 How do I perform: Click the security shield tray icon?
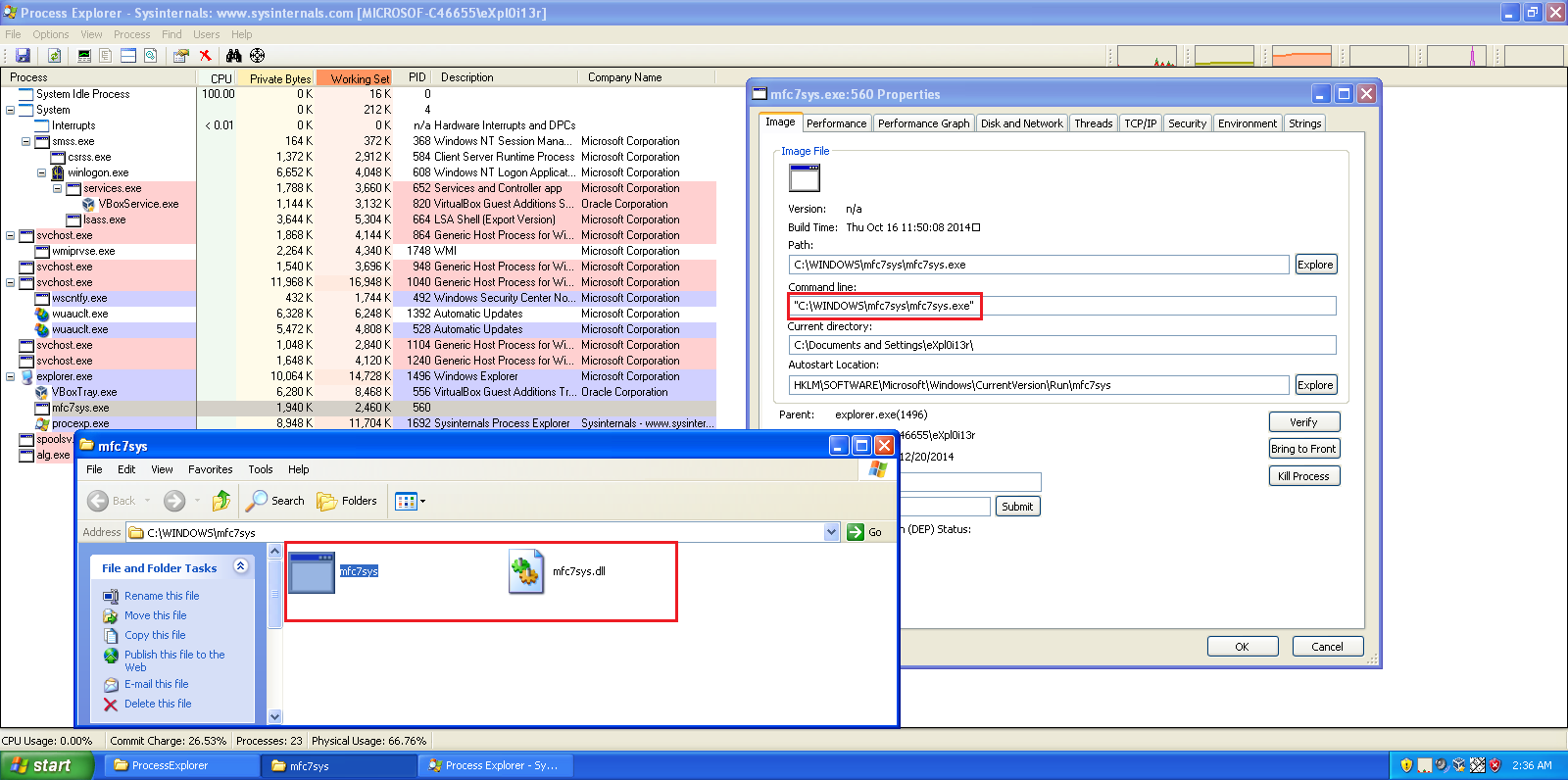coord(1406,765)
